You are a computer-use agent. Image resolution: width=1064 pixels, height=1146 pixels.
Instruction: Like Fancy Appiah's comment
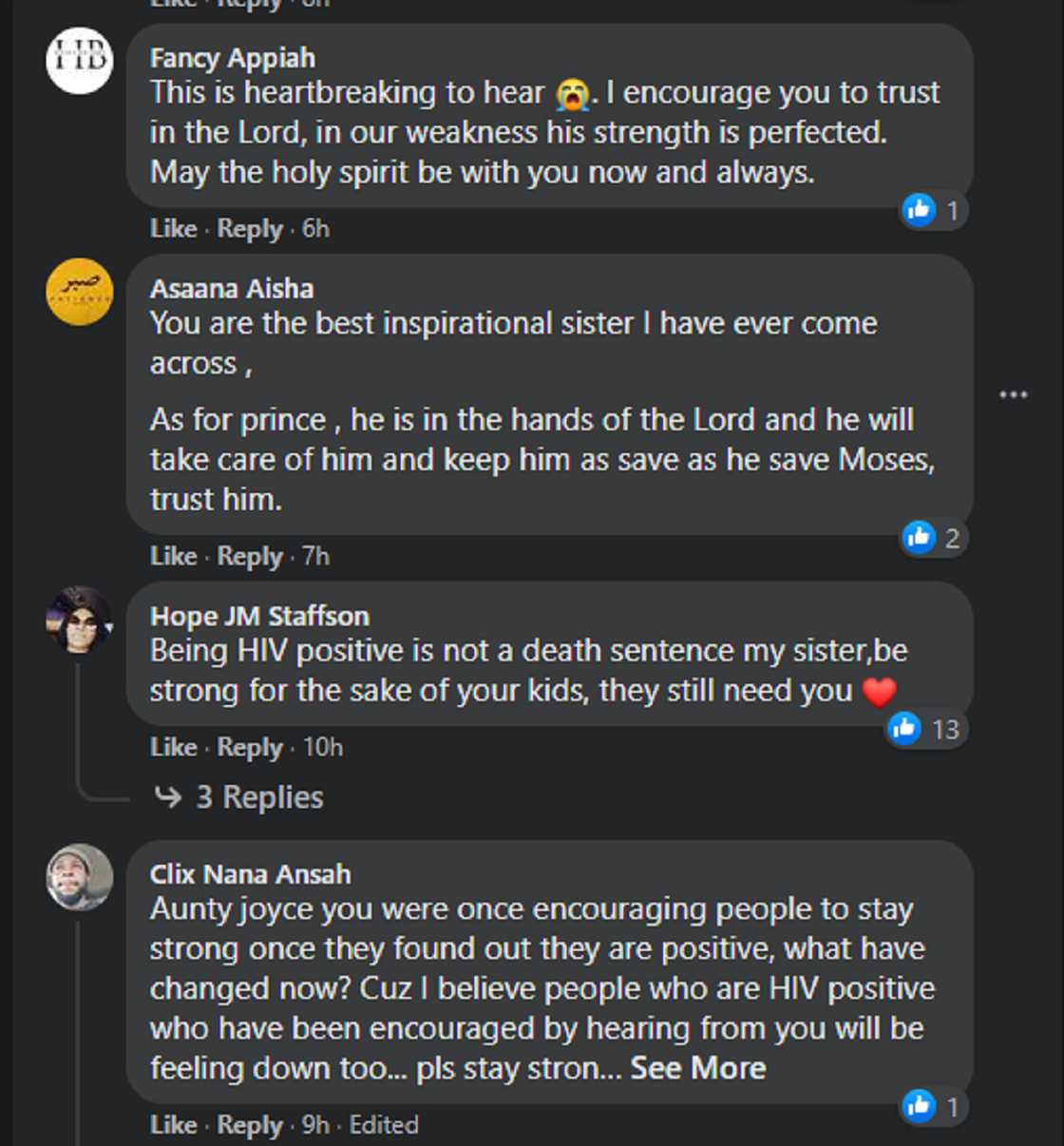[x=173, y=229]
